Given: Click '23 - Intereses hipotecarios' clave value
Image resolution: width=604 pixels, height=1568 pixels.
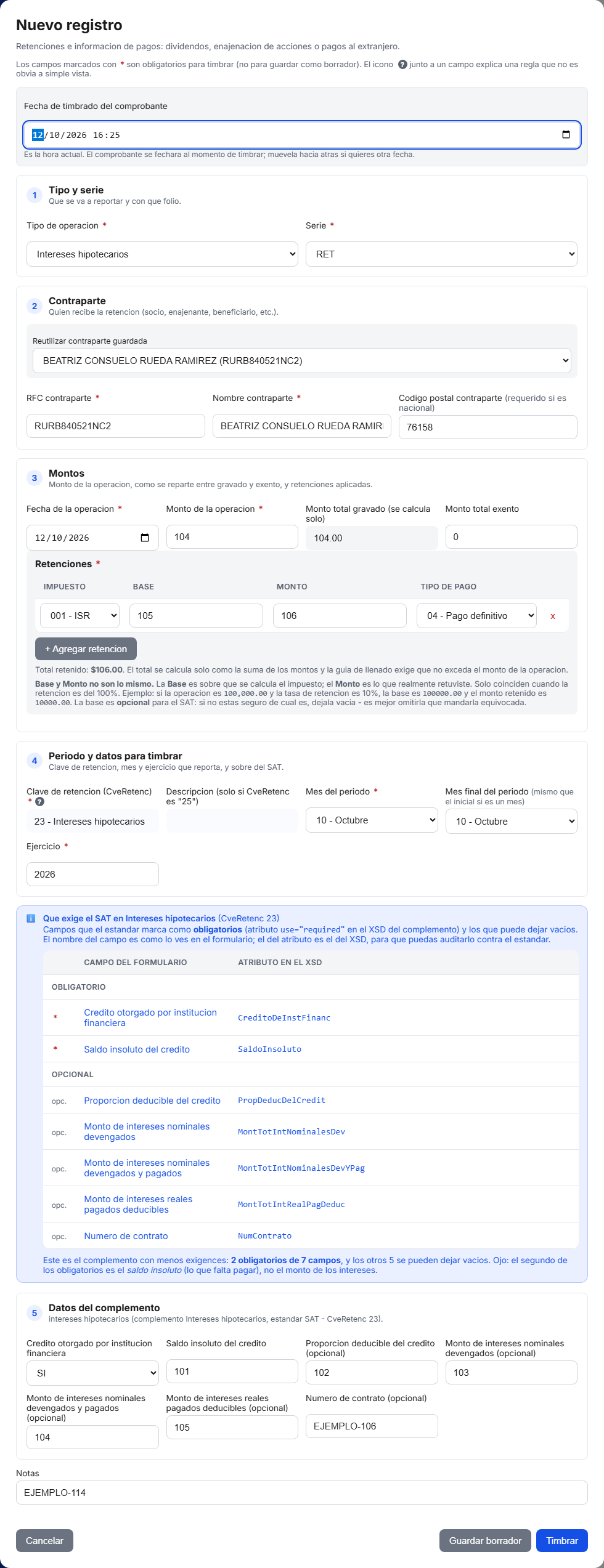Looking at the screenshot, I should click(x=92, y=821).
